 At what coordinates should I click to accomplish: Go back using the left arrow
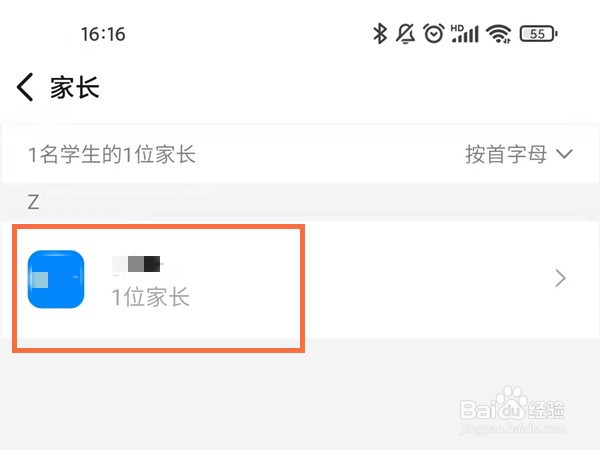(x=25, y=87)
